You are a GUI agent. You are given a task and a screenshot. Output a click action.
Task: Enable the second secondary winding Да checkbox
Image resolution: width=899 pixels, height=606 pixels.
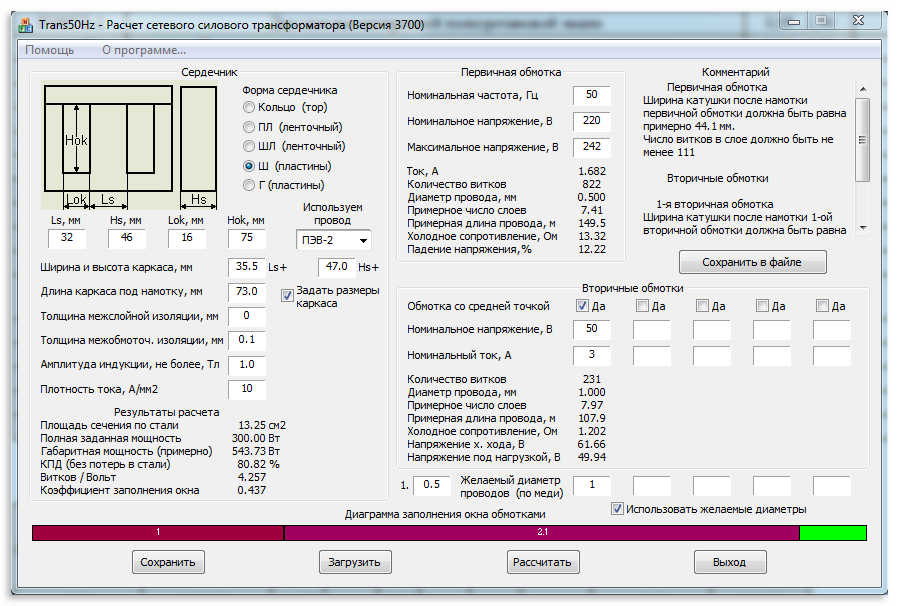[642, 306]
